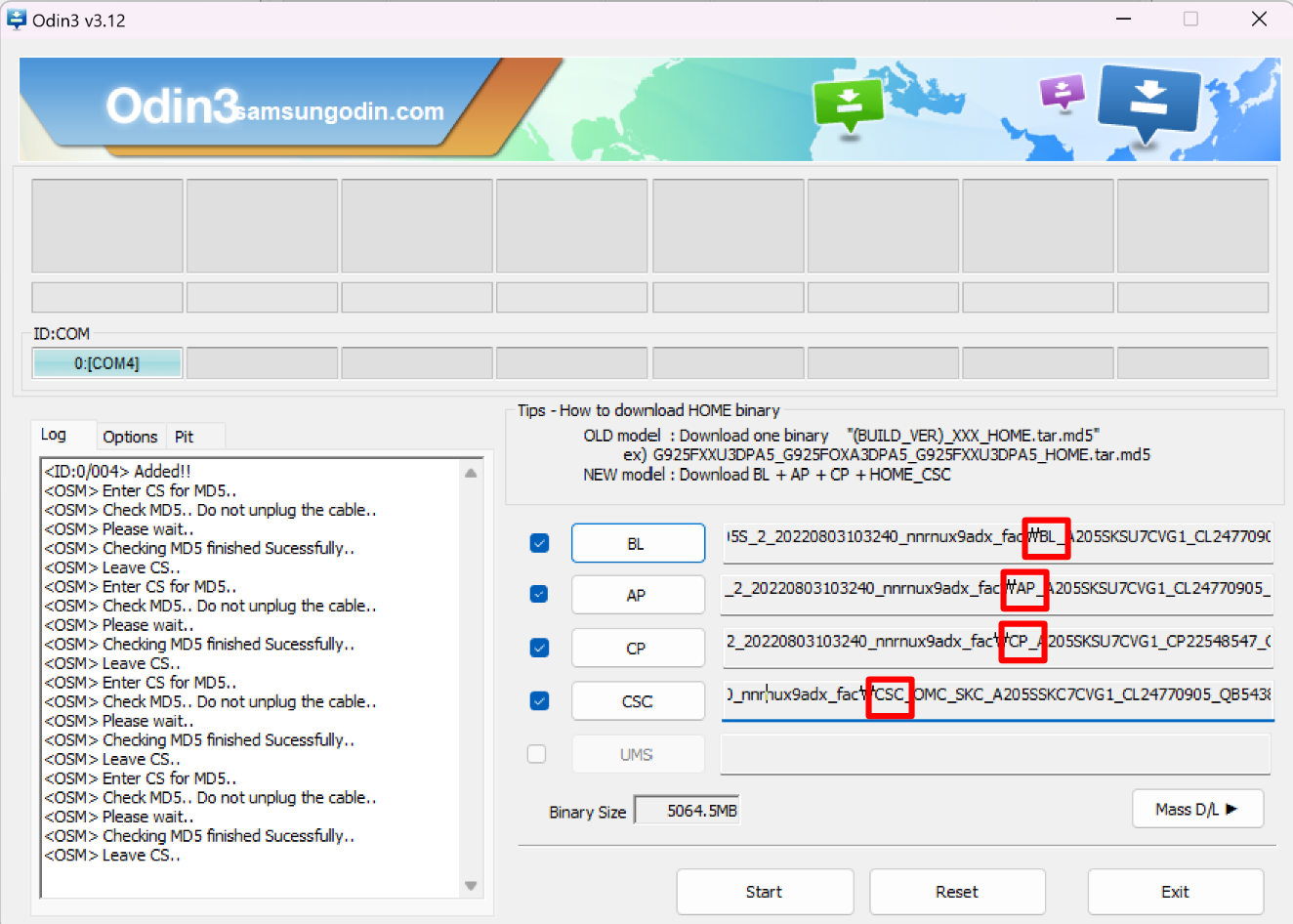Screen dimensions: 1293x924
Task: Minimize the Odin3 window
Action: (1123, 20)
